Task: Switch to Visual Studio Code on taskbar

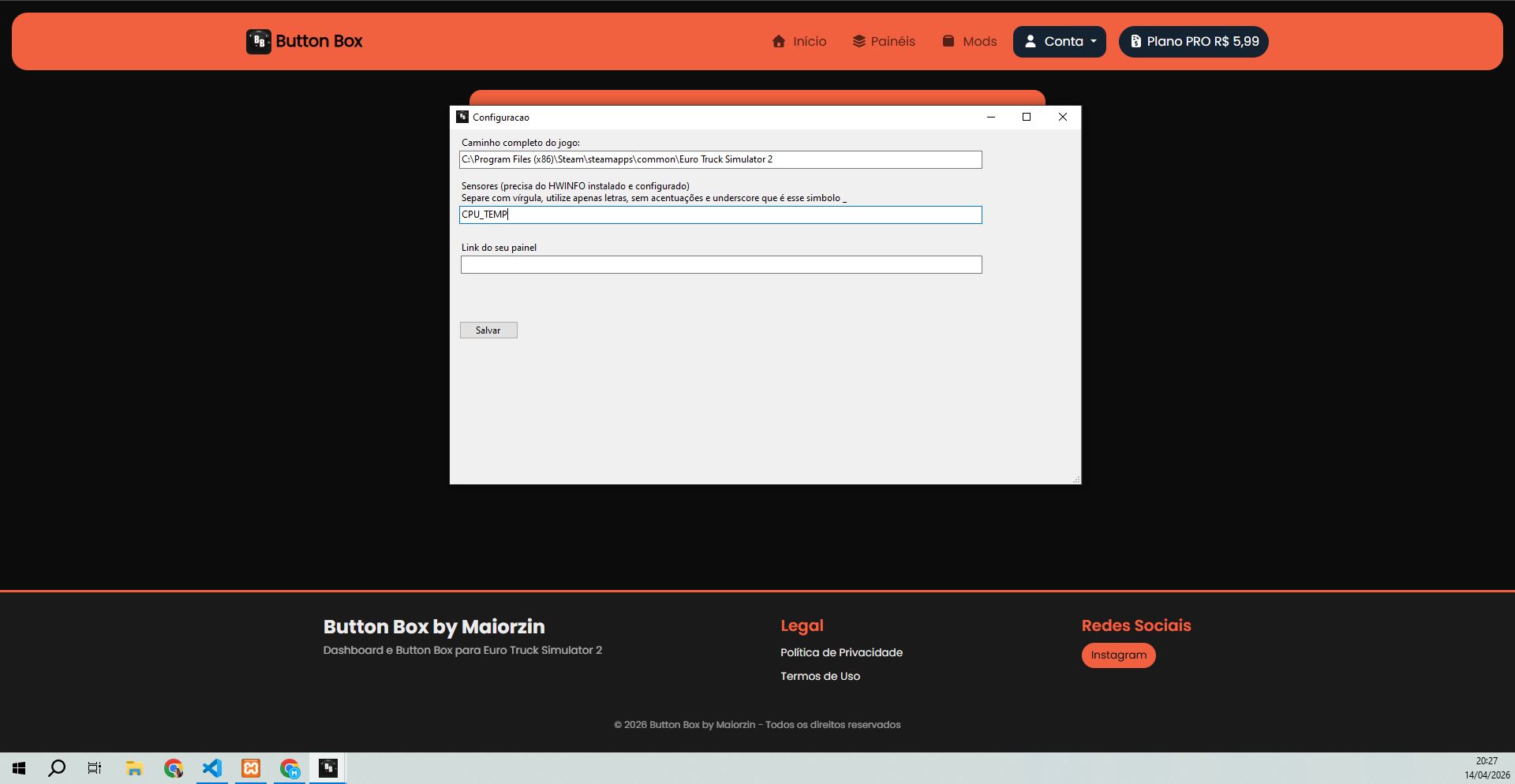Action: pyautogui.click(x=212, y=768)
